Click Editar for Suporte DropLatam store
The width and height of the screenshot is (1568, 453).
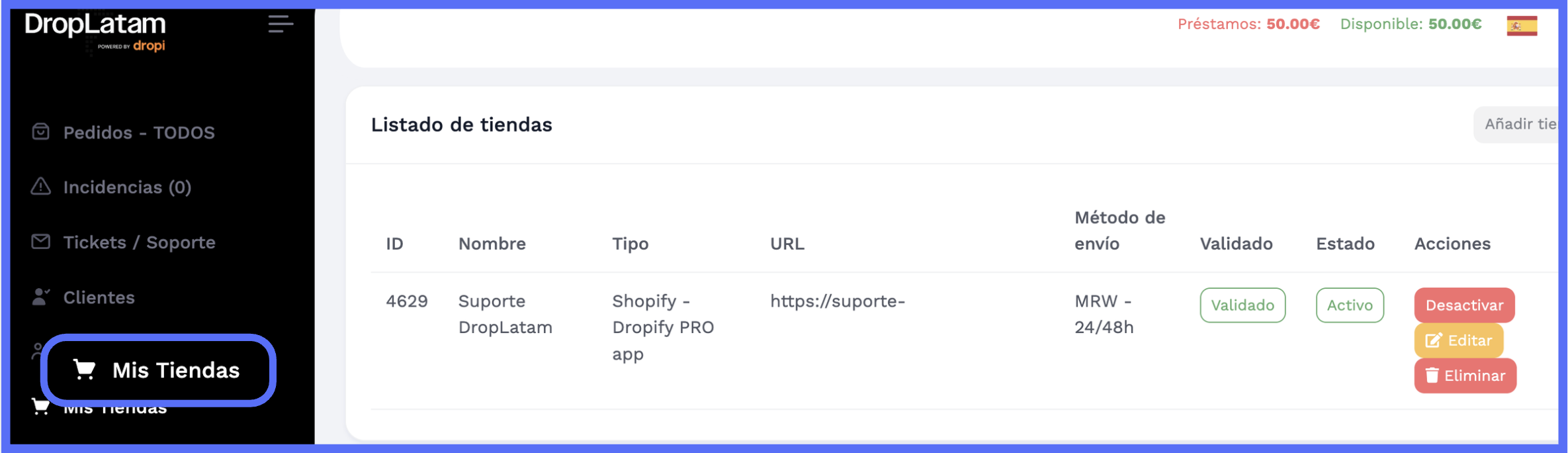coord(1458,340)
